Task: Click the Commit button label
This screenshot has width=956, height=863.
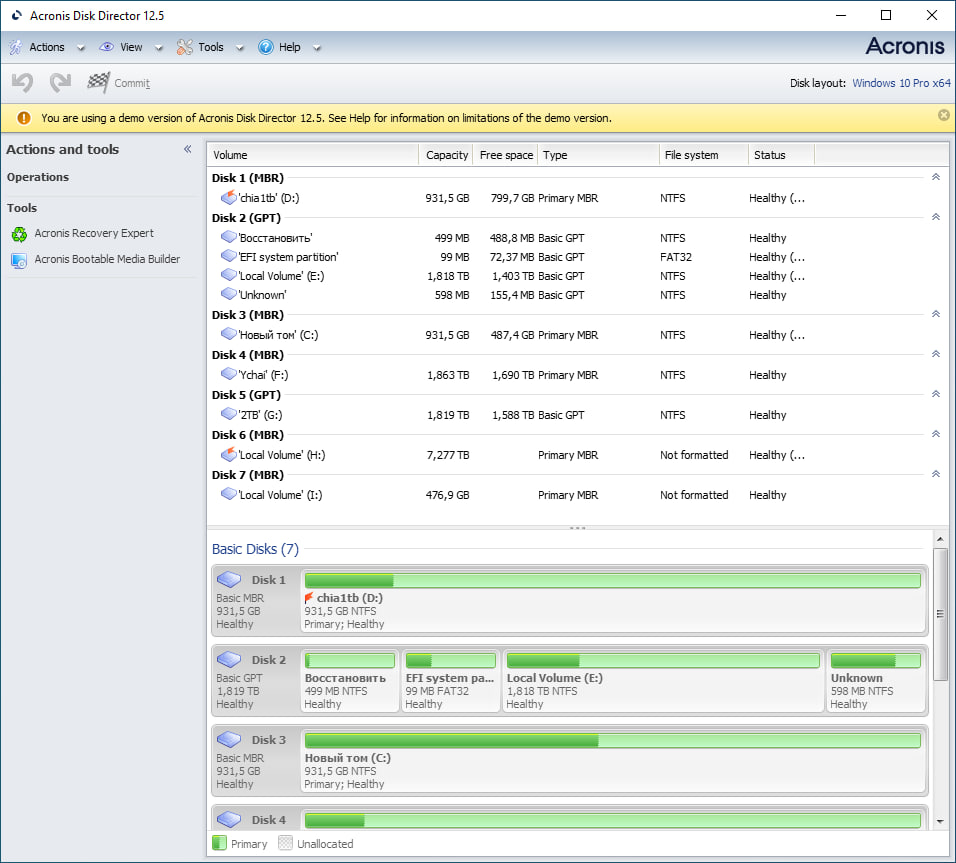Action: coord(132,83)
